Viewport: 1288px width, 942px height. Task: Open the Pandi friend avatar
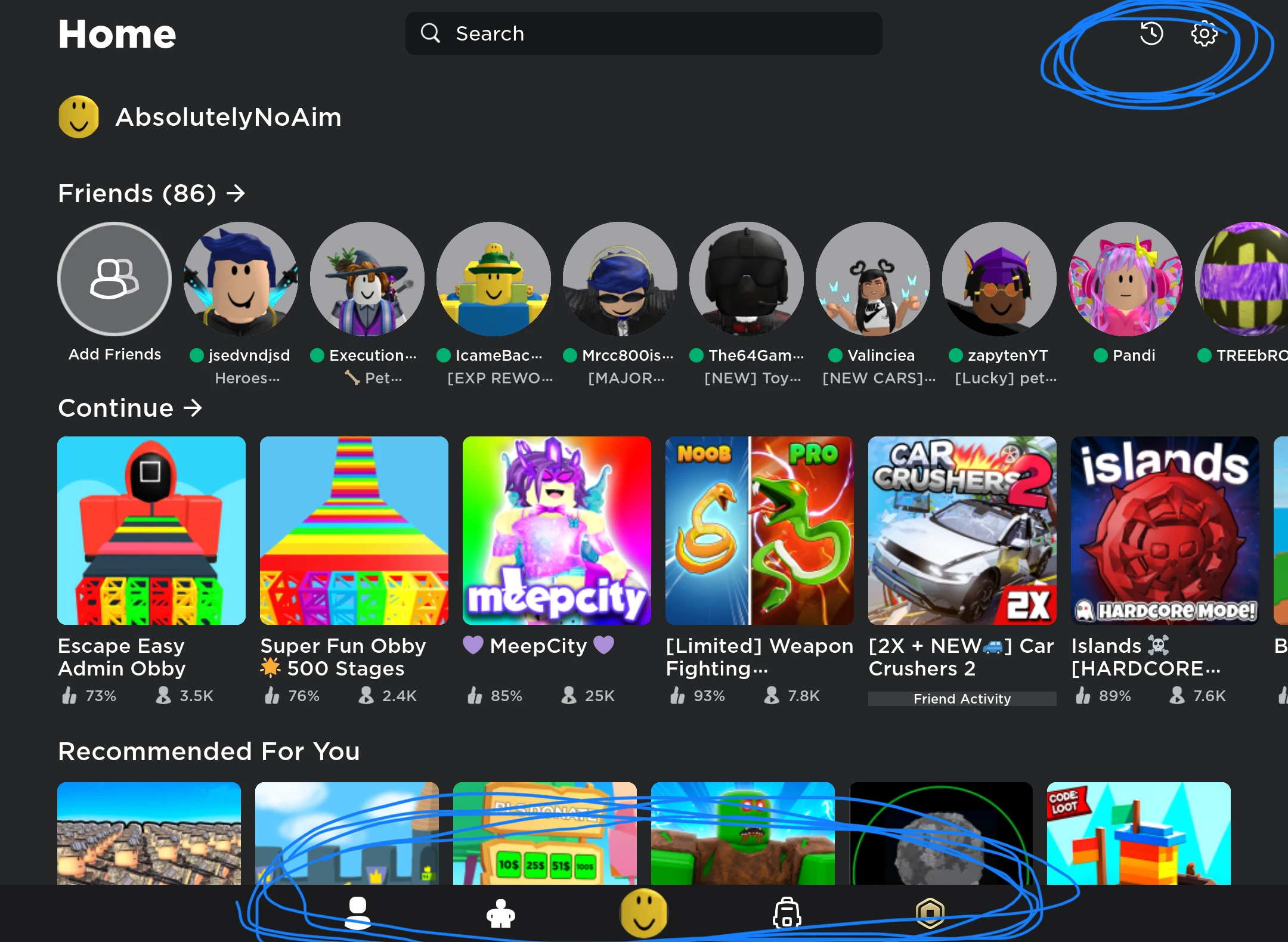pyautogui.click(x=1126, y=279)
